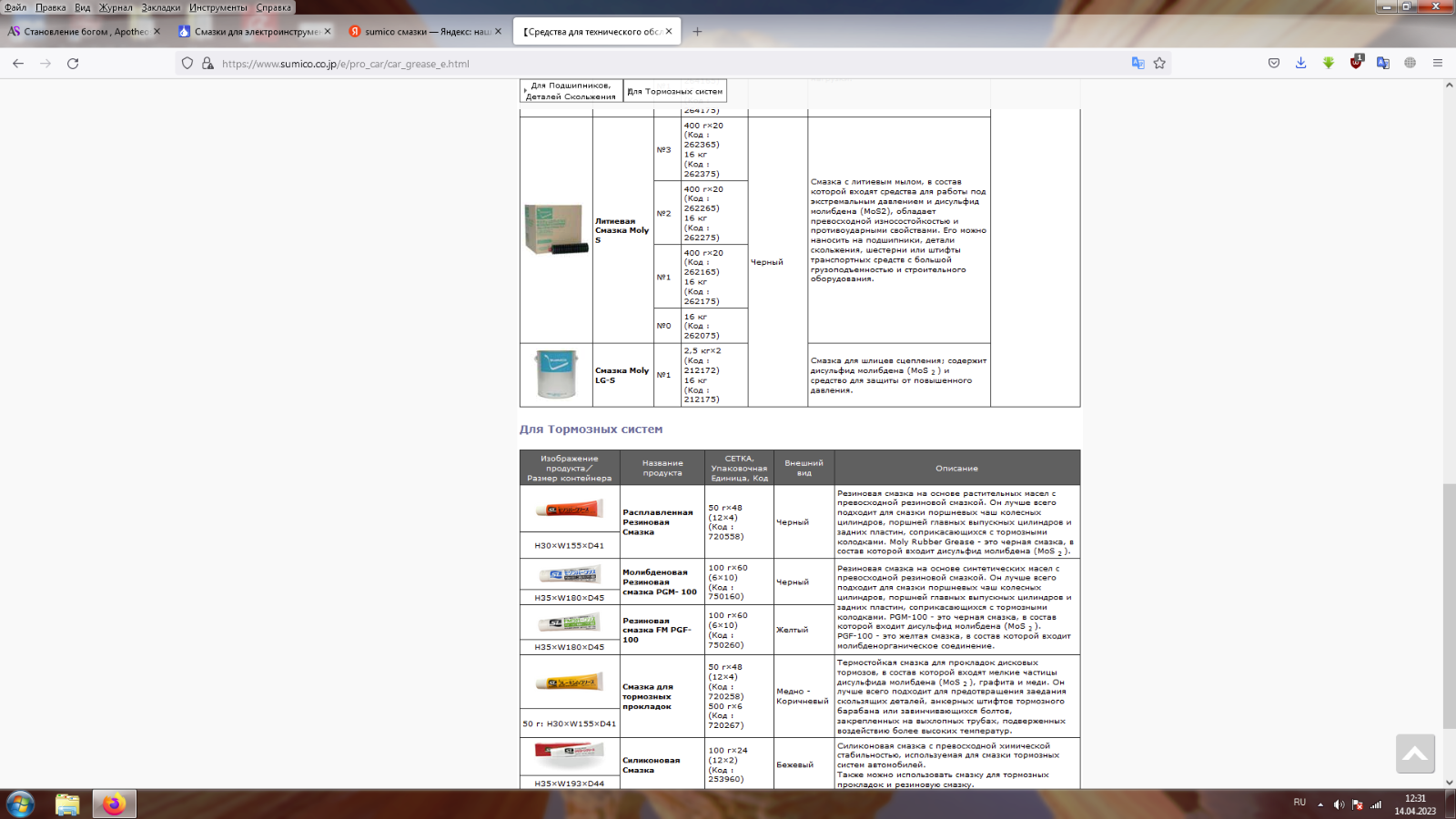Click 'Литиевая Смазка Moly S' product name
The height and width of the screenshot is (819, 1456).
622,230
